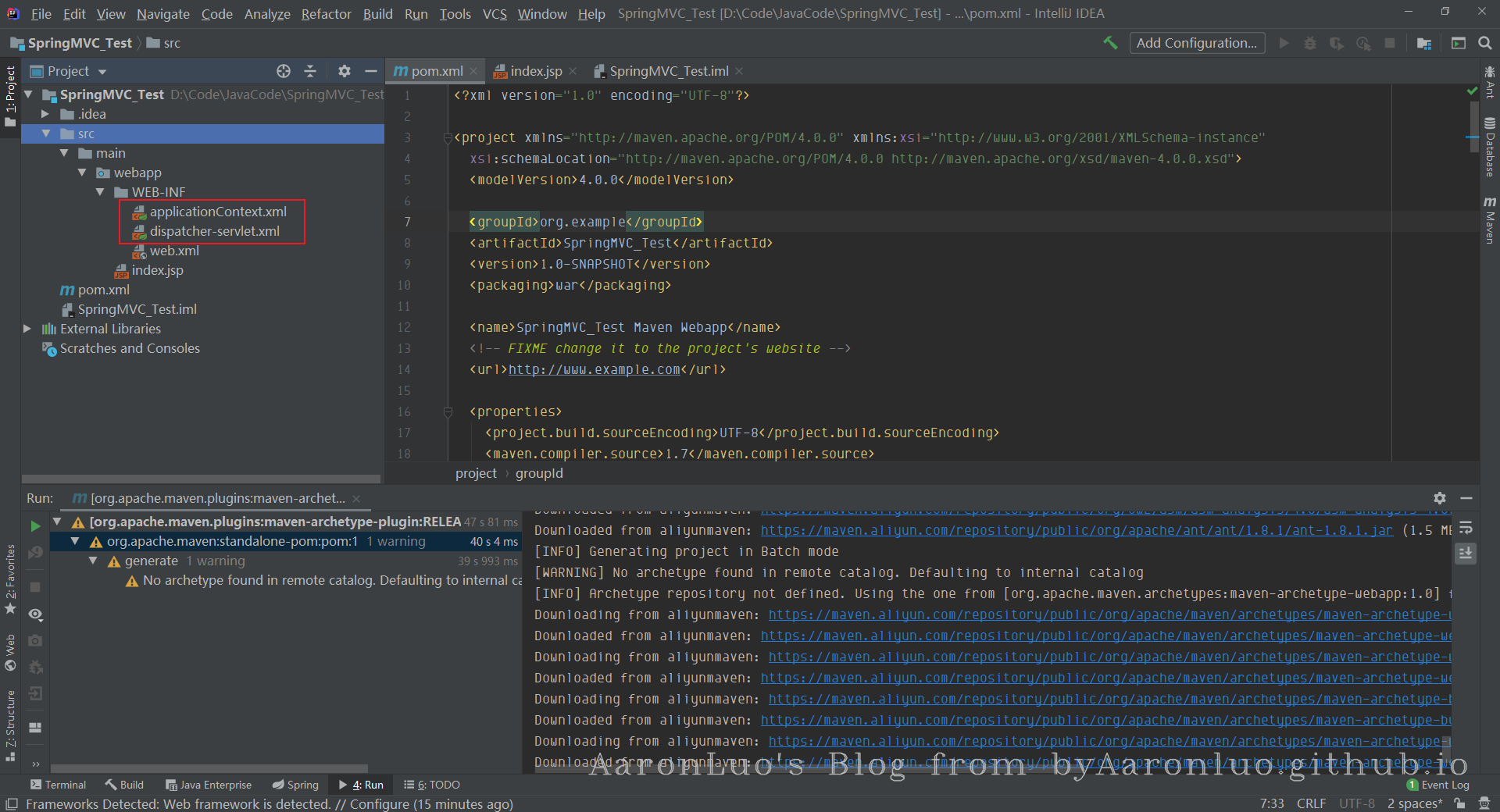Hide the Project panel with the minus icon
1500x812 pixels.
coord(371,71)
